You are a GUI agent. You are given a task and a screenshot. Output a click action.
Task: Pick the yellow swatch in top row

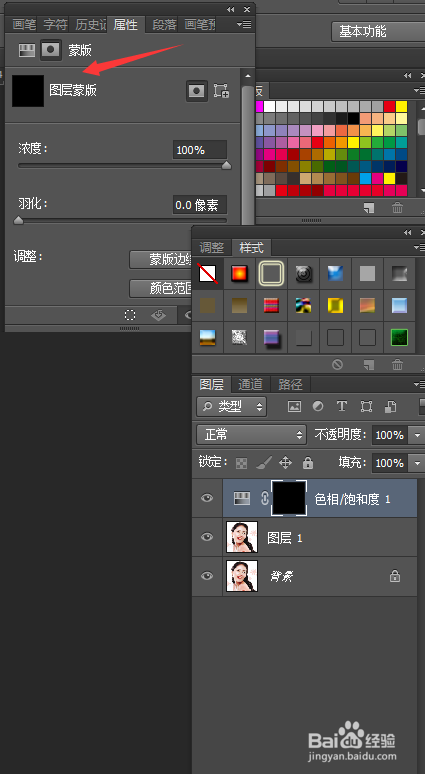click(402, 107)
